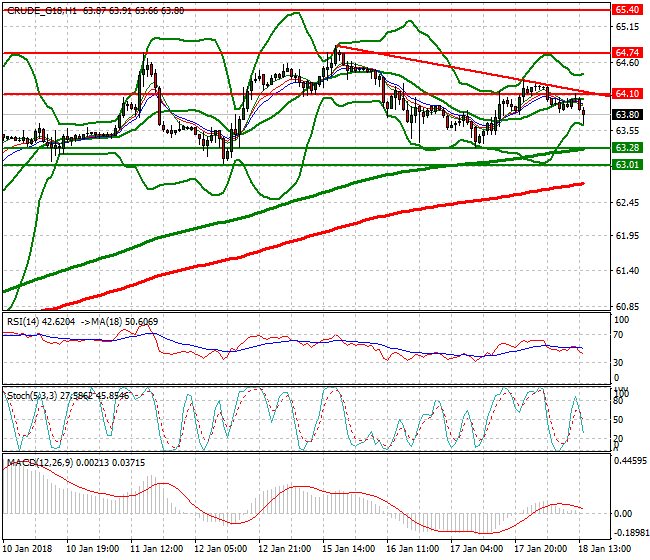
Task: Click the 65.40 red resistance price label
Action: pyautogui.click(x=627, y=10)
